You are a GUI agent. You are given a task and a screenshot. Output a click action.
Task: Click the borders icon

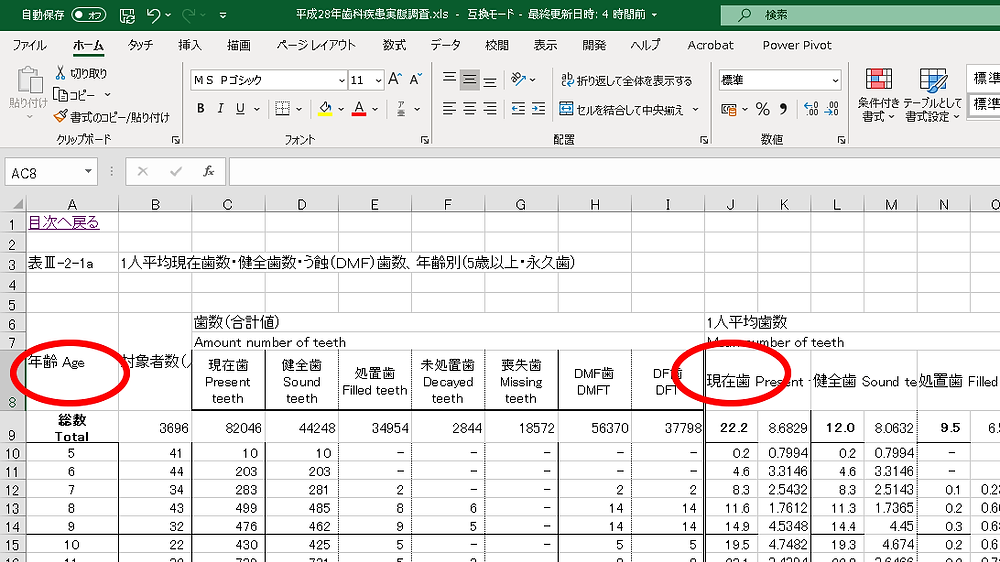283,108
